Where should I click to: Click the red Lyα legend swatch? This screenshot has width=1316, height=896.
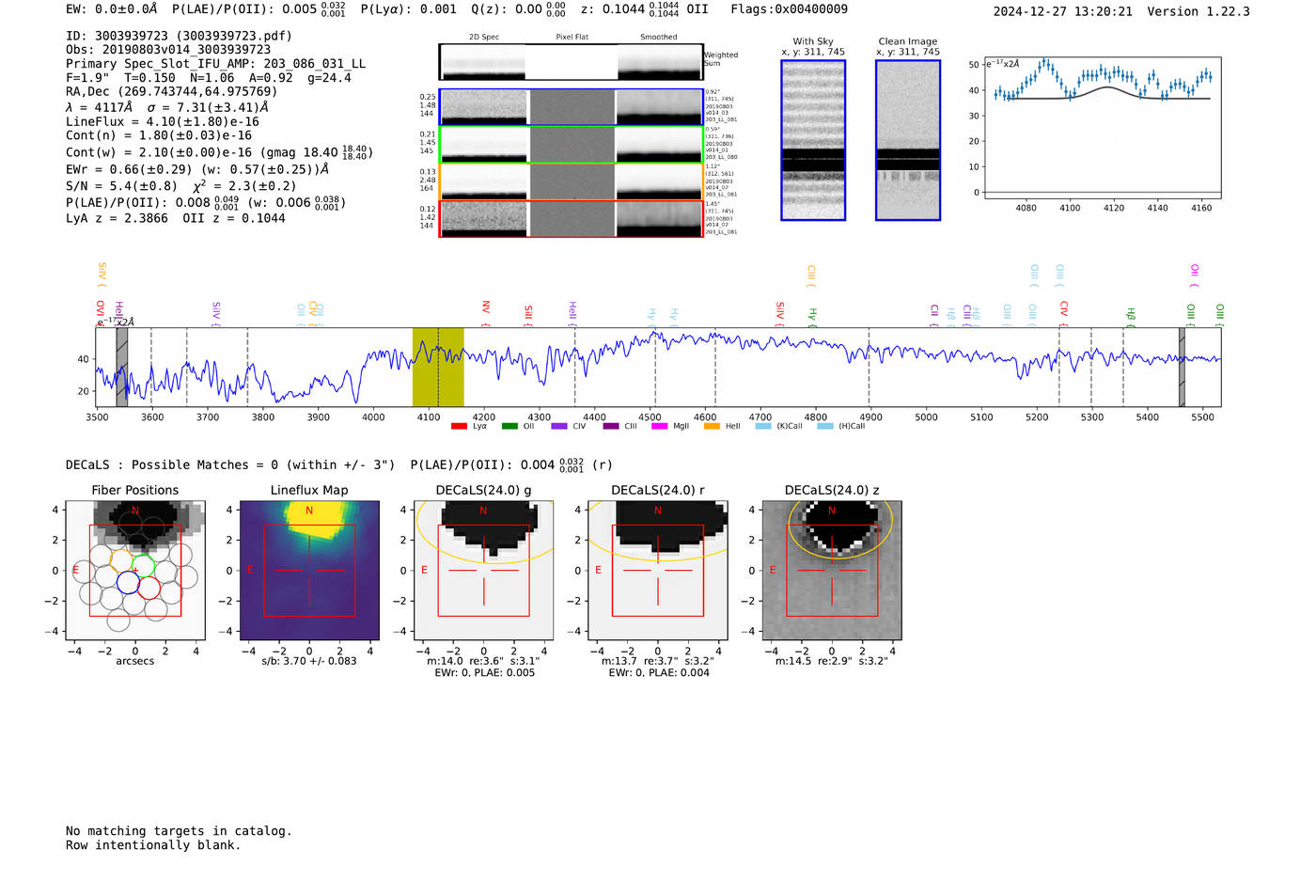(x=459, y=426)
